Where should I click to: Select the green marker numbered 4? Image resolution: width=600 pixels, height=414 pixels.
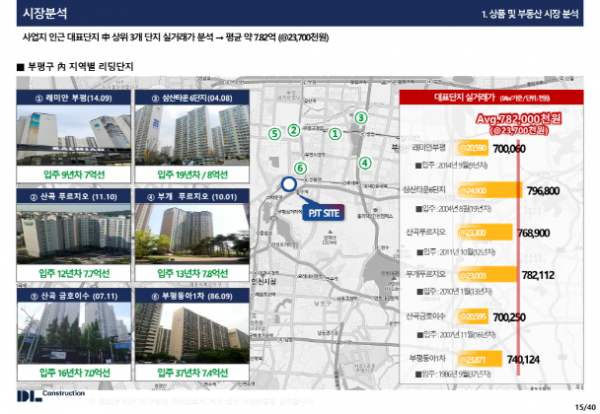tap(365, 162)
